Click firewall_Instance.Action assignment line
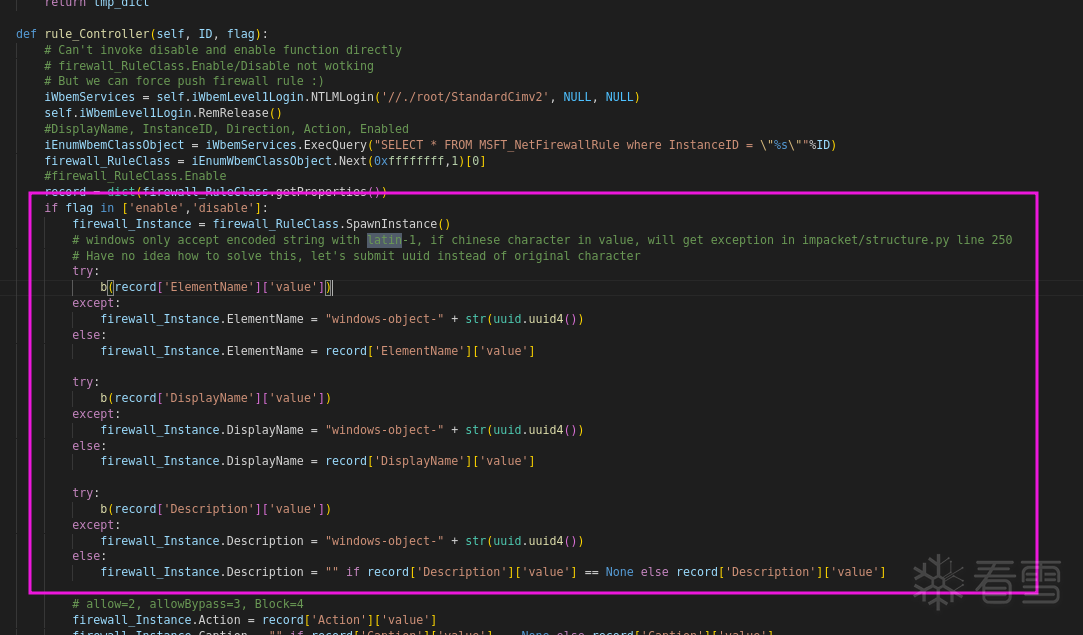1083x635 pixels. (x=254, y=620)
